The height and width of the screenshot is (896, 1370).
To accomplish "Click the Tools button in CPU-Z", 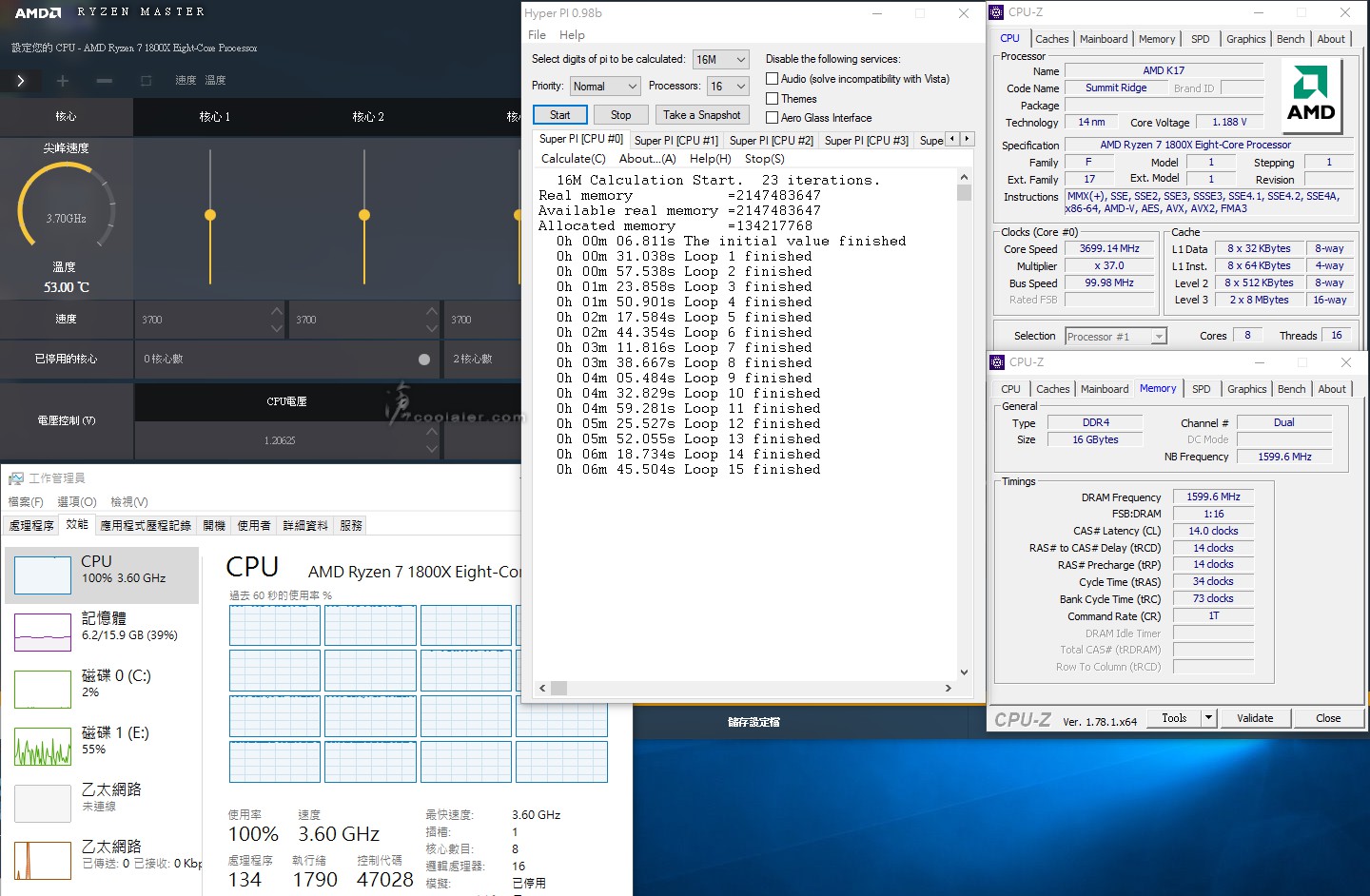I will (x=1174, y=718).
